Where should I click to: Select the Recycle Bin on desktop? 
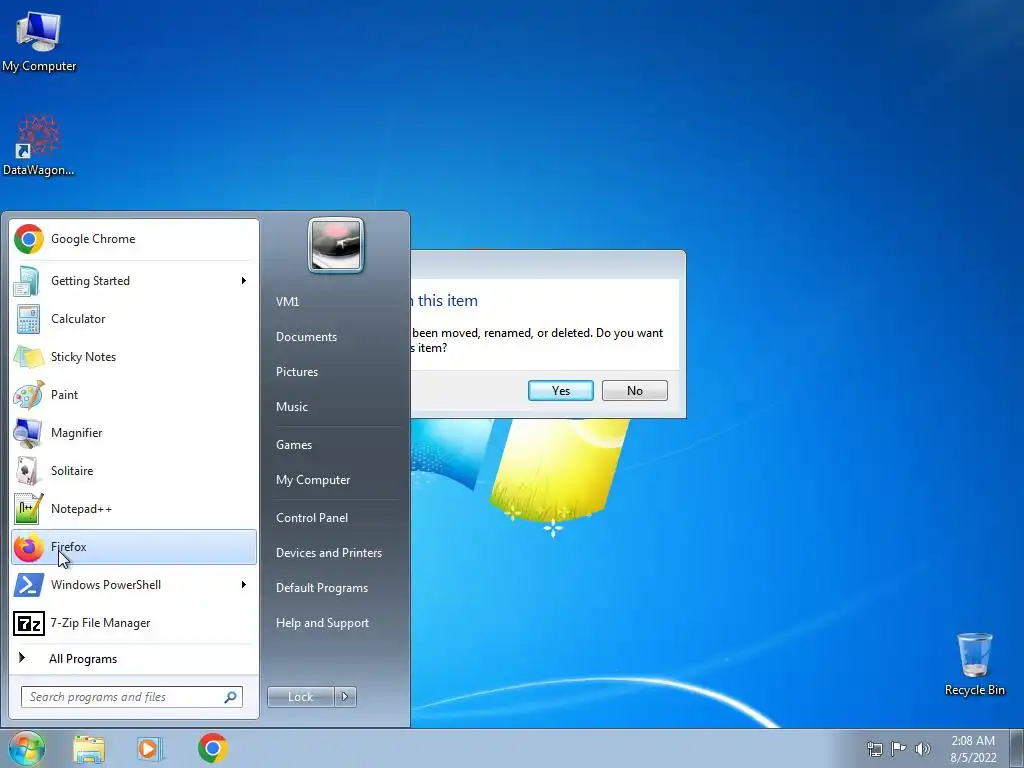coord(974,664)
